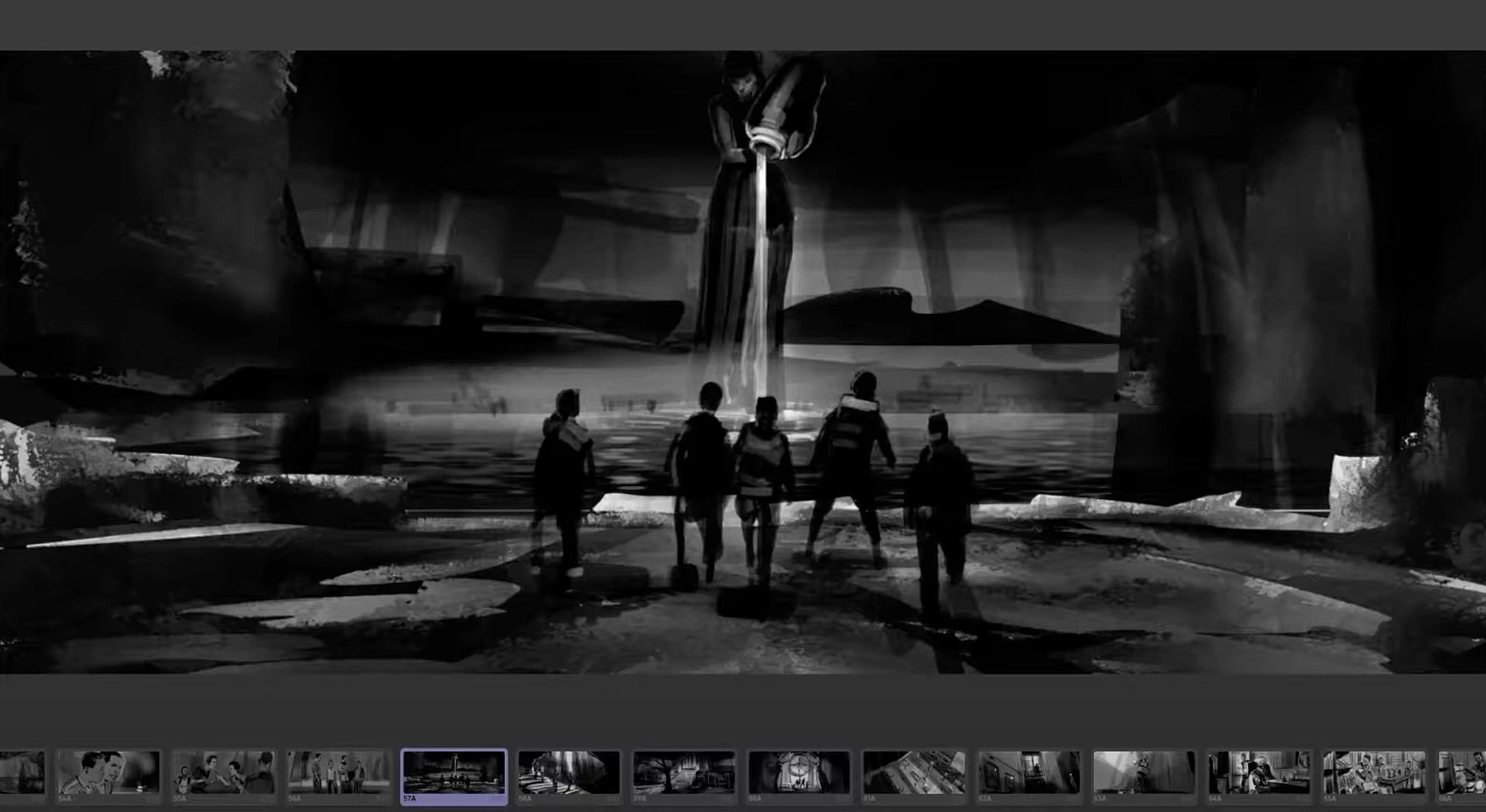Viewport: 1486px width, 812px height.
Task: Select storyboard thumbnail 61A
Action: coord(915,776)
